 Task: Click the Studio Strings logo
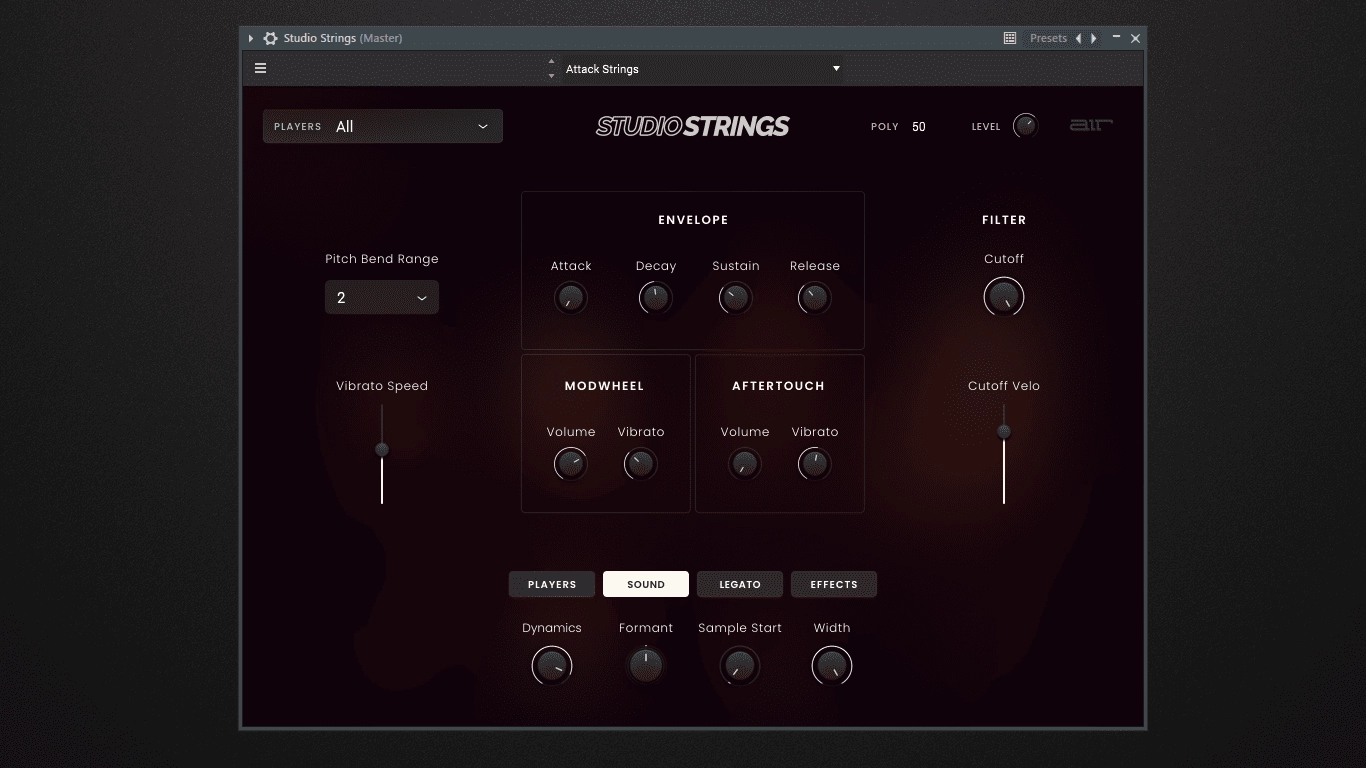pyautogui.click(x=693, y=126)
